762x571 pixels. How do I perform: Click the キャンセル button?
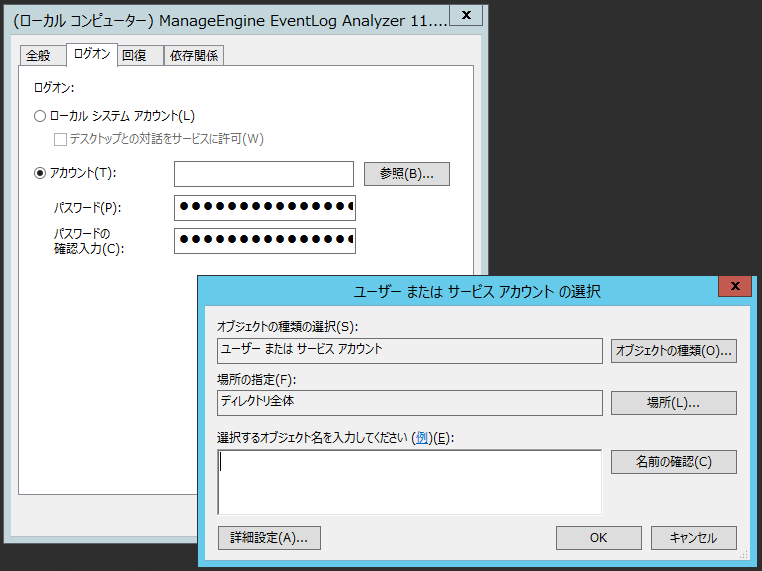click(x=693, y=538)
